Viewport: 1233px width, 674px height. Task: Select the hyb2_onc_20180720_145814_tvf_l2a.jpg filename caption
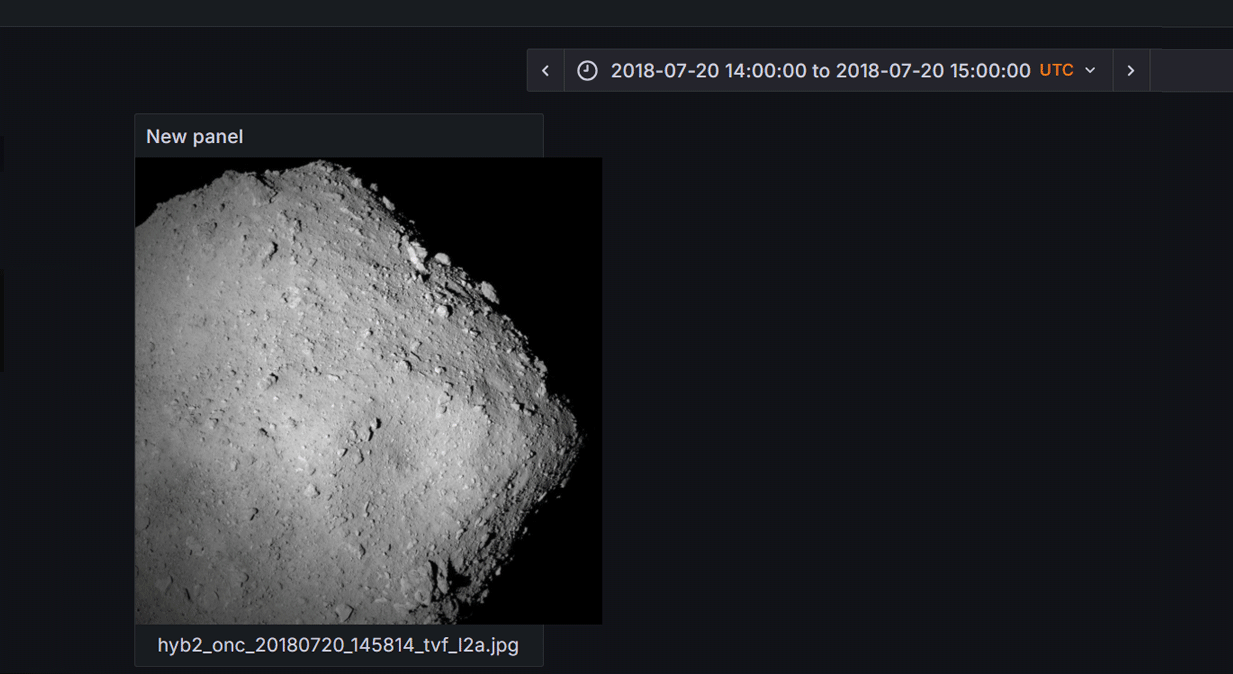(x=338, y=645)
